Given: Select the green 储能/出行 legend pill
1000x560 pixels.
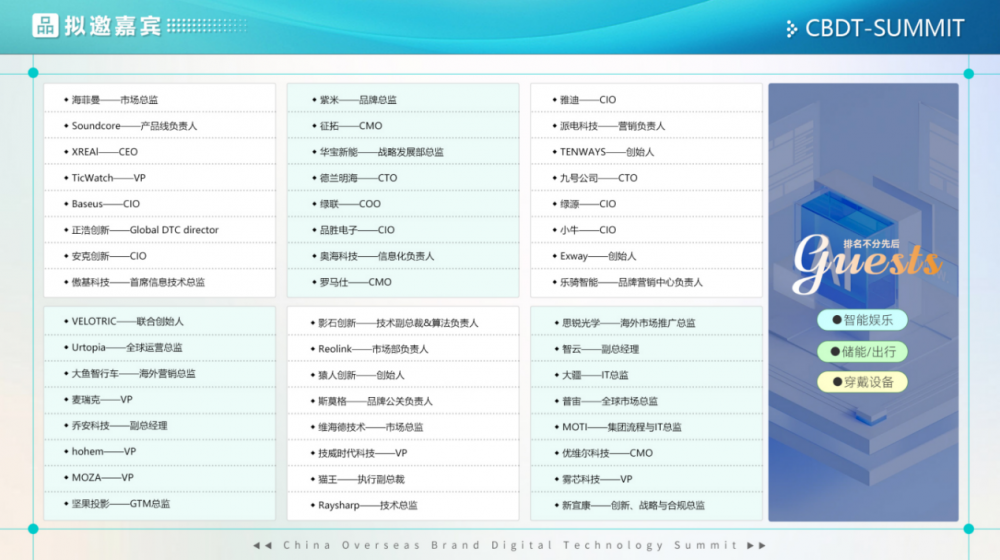Looking at the screenshot, I should coord(862,351).
